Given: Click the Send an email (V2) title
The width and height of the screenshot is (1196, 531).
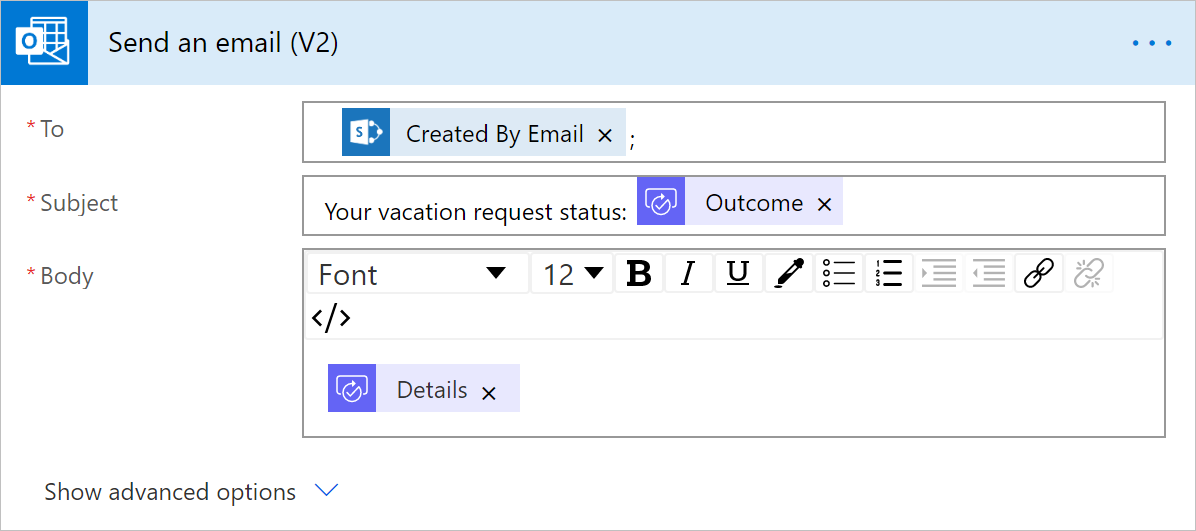Looking at the screenshot, I should point(223,43).
